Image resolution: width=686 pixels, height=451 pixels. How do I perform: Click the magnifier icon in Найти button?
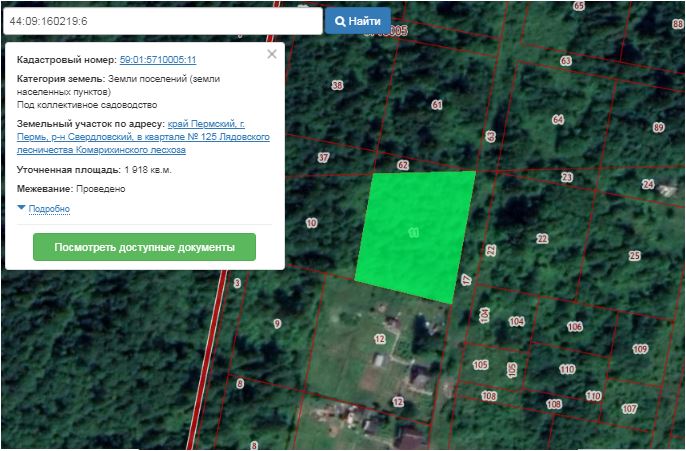[x=340, y=20]
